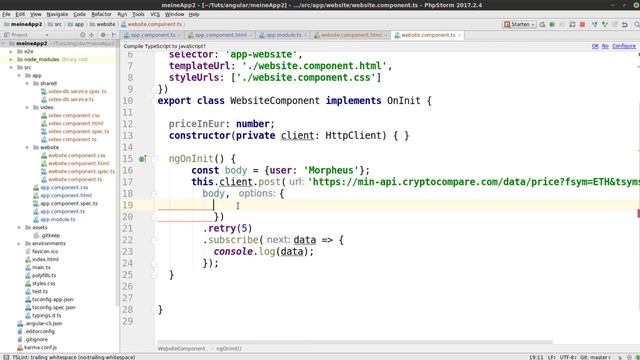
Task: Open the Refactor menu
Action: 101,14
